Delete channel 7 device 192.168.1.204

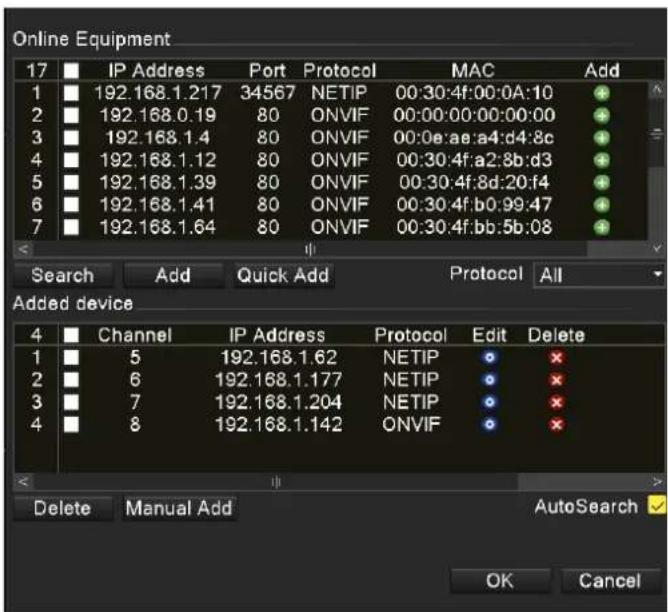[556, 402]
